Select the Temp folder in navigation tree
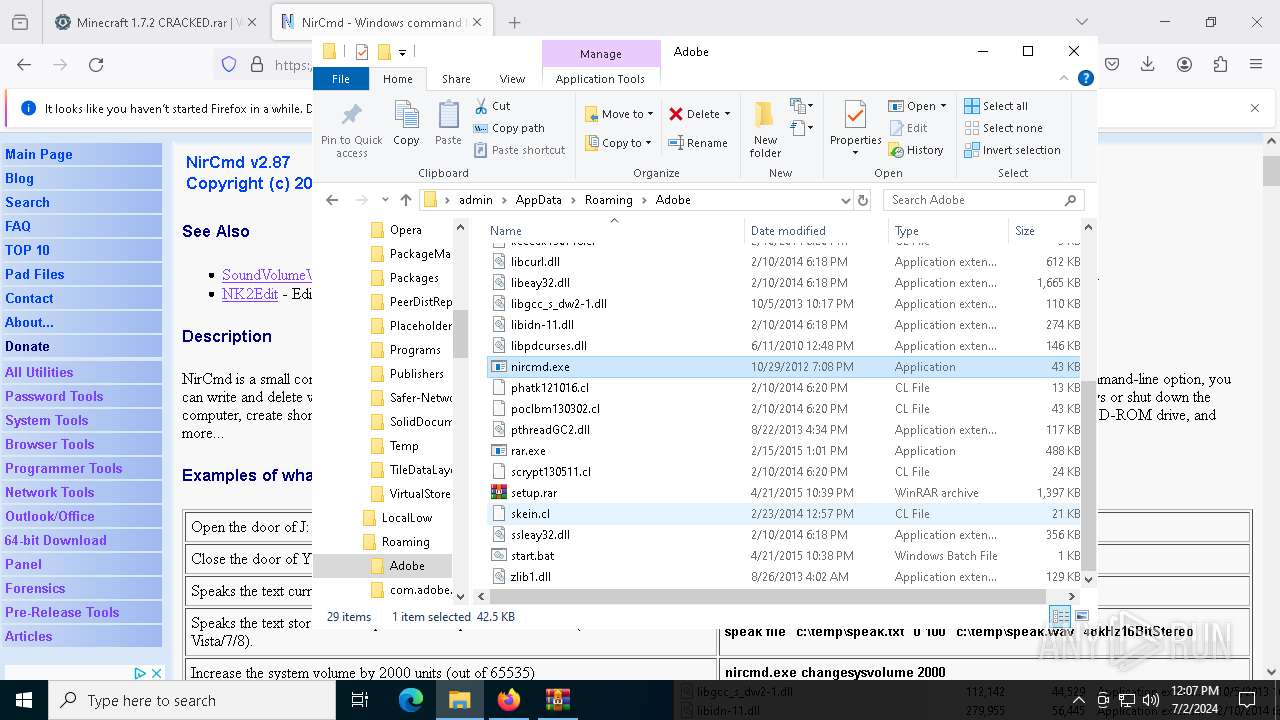Screen dimensions: 1280x720 click(x=404, y=446)
